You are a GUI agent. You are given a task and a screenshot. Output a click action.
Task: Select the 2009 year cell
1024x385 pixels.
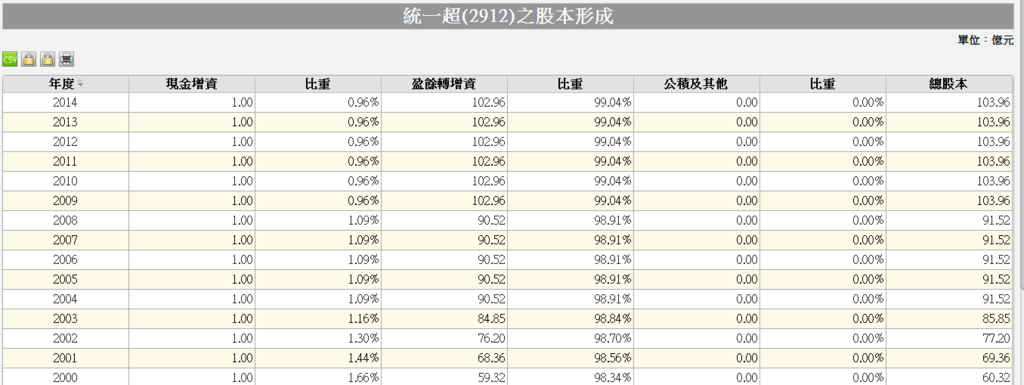(x=65, y=200)
